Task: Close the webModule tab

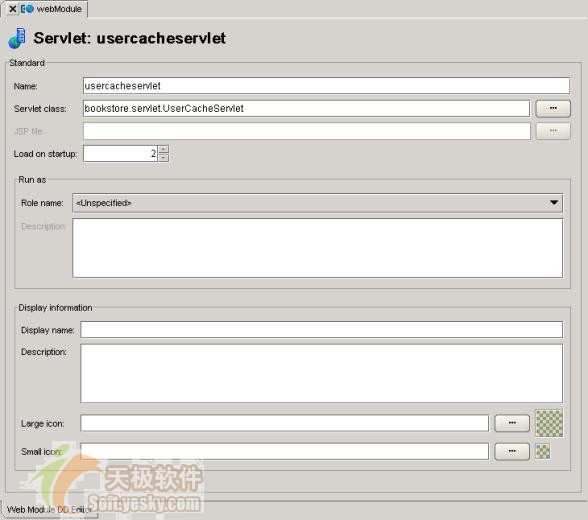Action: (12, 9)
